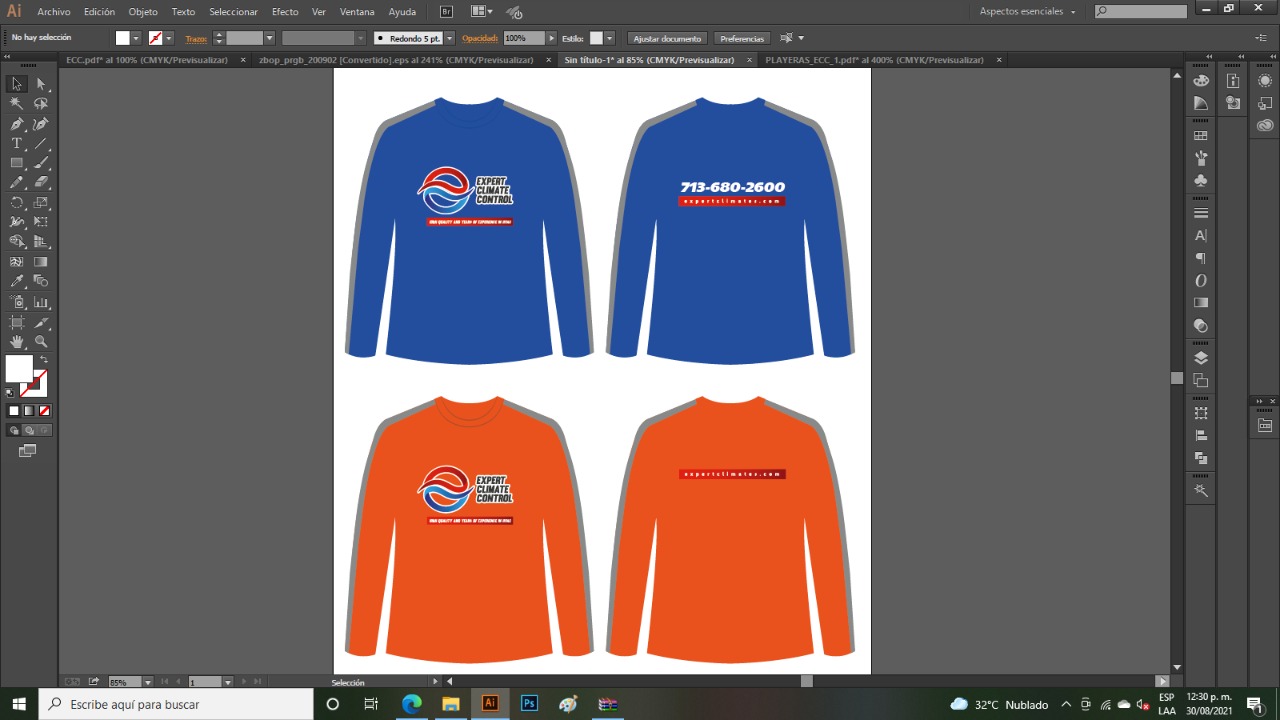Change the screen mode
Viewport: 1280px width, 720px height.
pyautogui.click(x=28, y=452)
